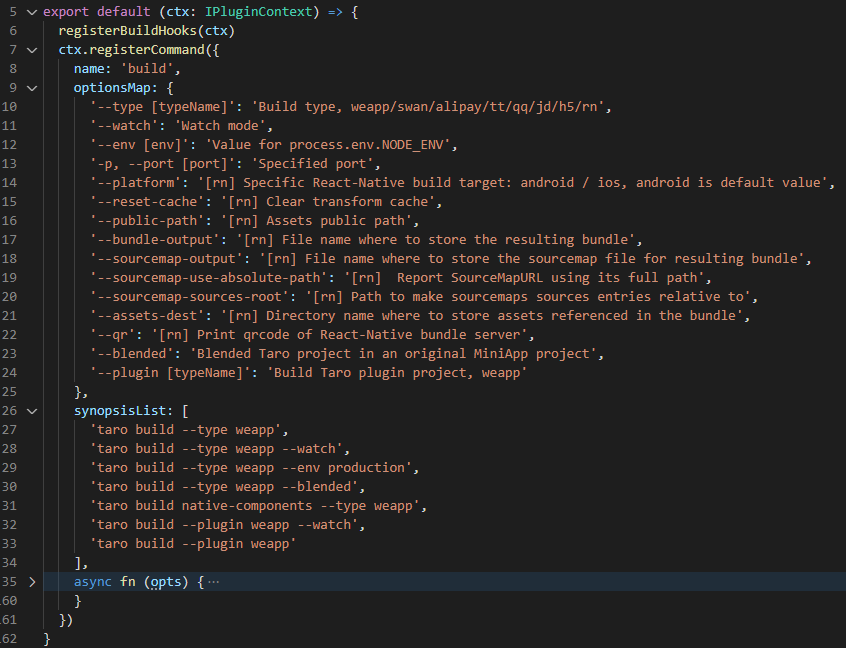Click the folded code ellipsis after fn (opts) {
Image resolution: width=846 pixels, height=648 pixels.
coord(214,582)
